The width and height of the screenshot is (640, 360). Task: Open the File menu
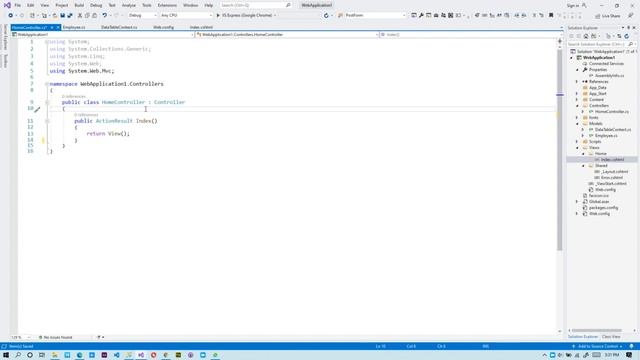[17, 5]
